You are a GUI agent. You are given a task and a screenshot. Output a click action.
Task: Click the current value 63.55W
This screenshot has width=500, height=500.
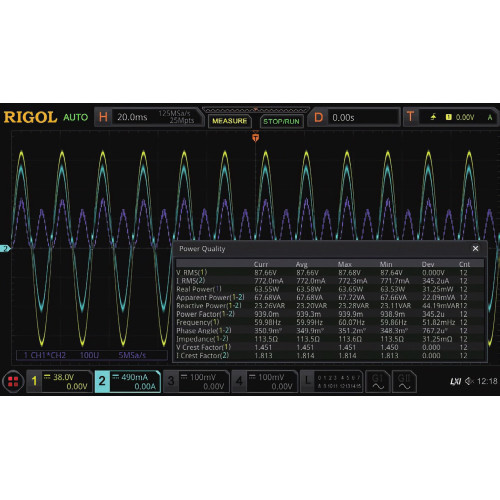point(267,289)
